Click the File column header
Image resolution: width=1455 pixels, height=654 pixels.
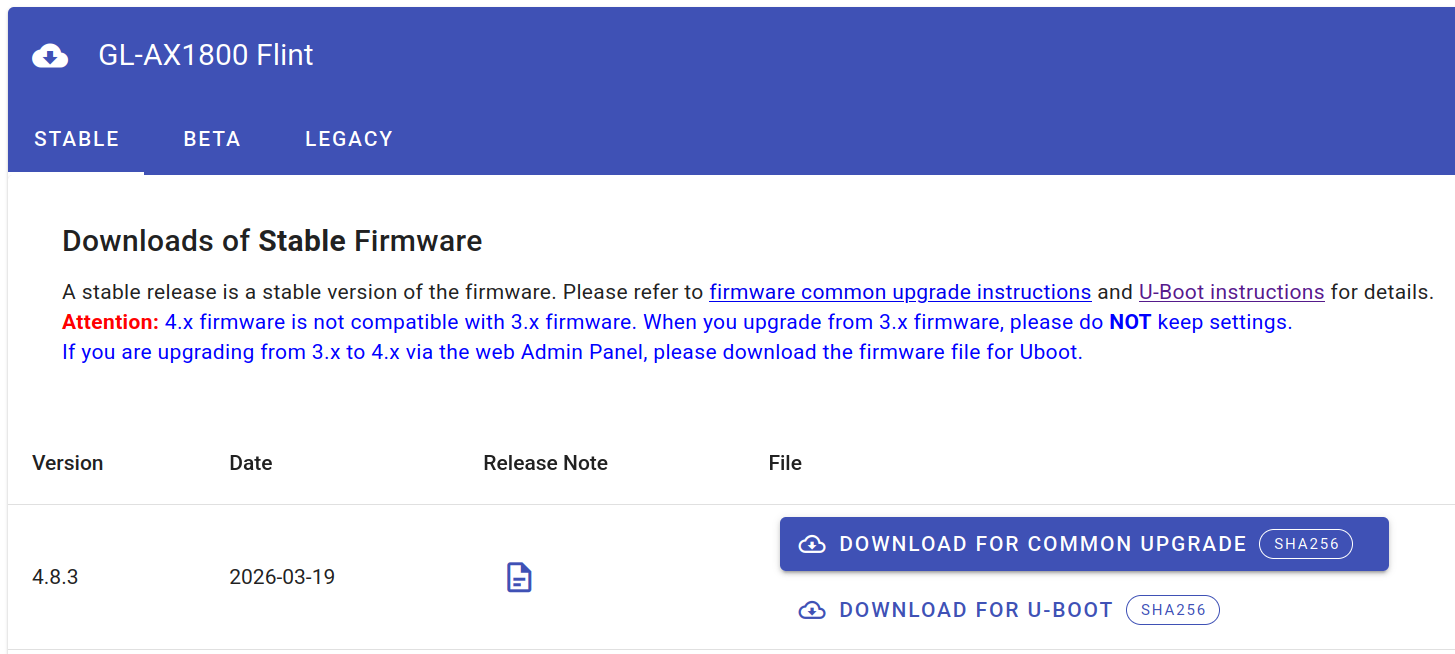(x=785, y=463)
